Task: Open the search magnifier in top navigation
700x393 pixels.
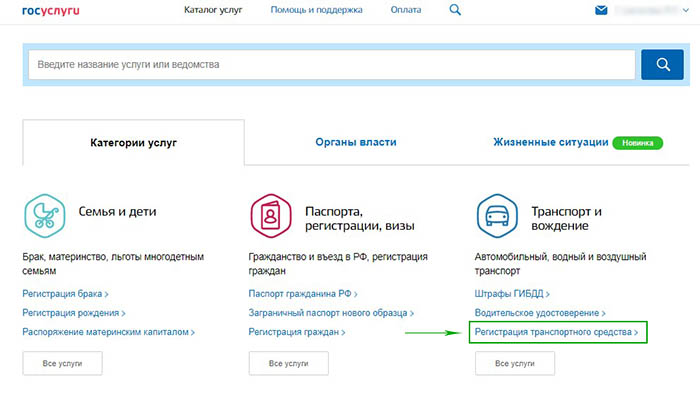Action: pos(455,10)
